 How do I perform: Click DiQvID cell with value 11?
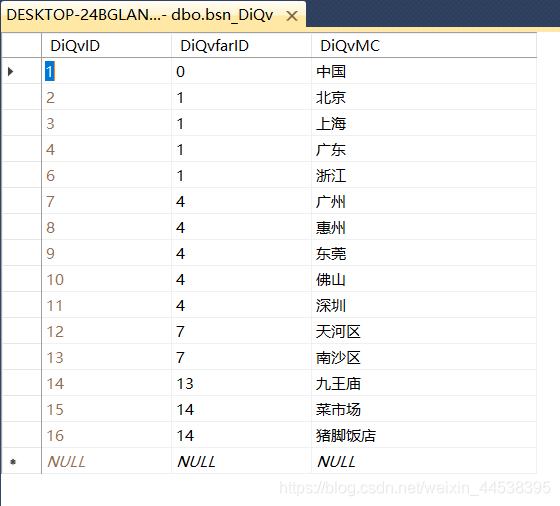pos(106,306)
